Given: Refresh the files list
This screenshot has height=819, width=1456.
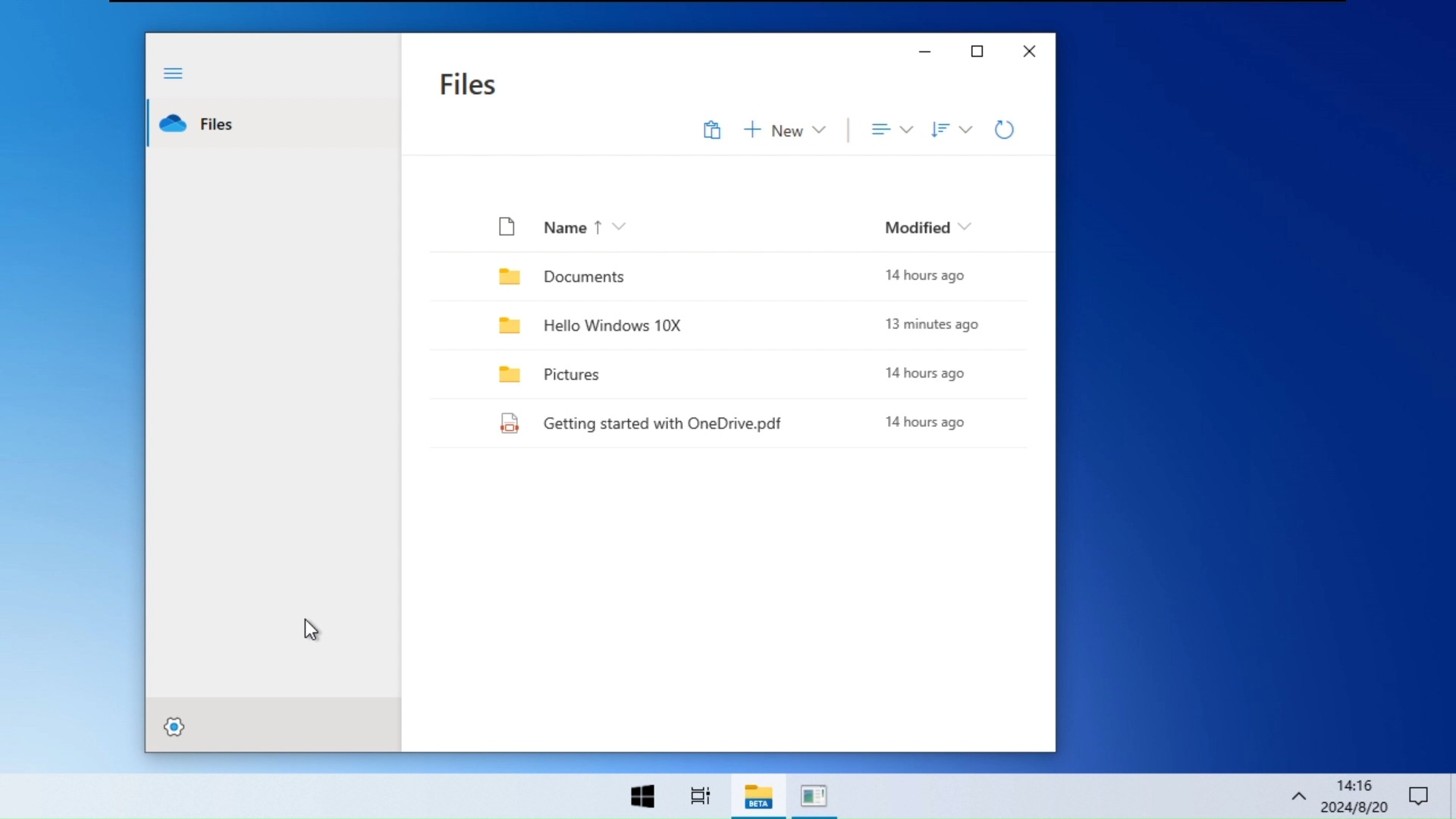Looking at the screenshot, I should (1003, 130).
